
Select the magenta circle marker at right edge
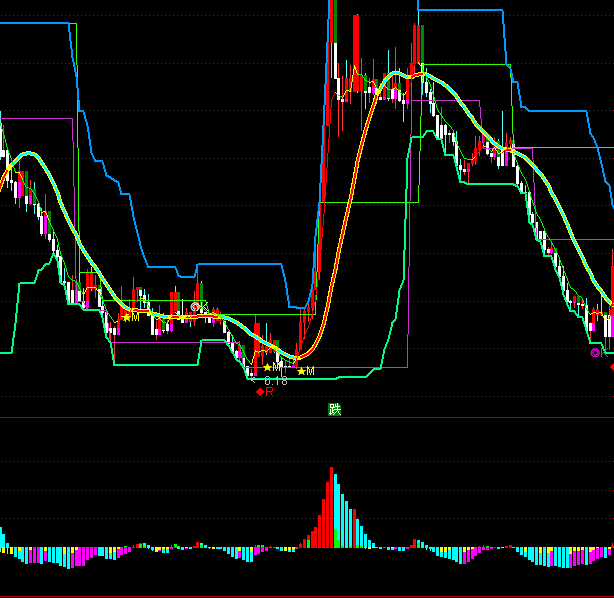pos(595,352)
